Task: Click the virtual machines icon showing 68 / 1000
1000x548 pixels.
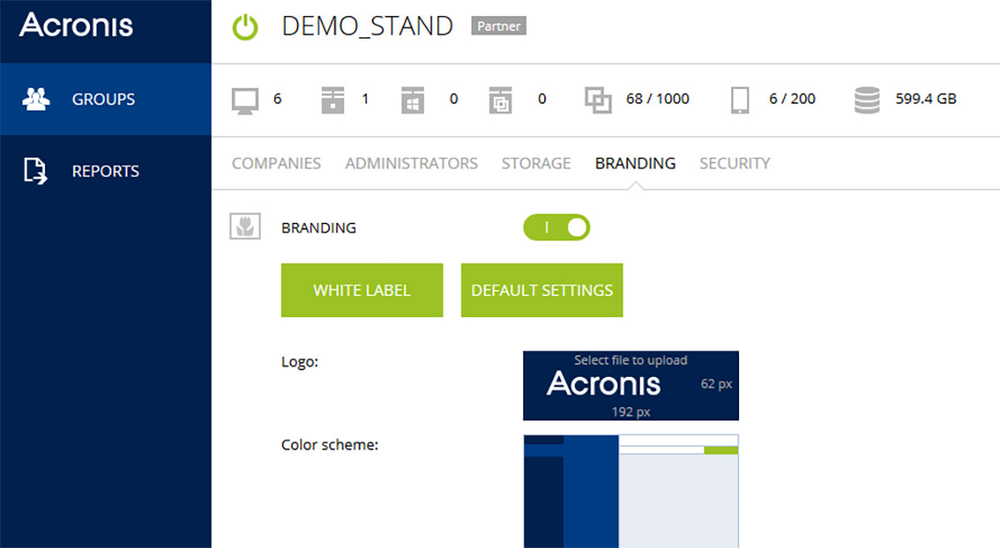Action: [x=598, y=100]
